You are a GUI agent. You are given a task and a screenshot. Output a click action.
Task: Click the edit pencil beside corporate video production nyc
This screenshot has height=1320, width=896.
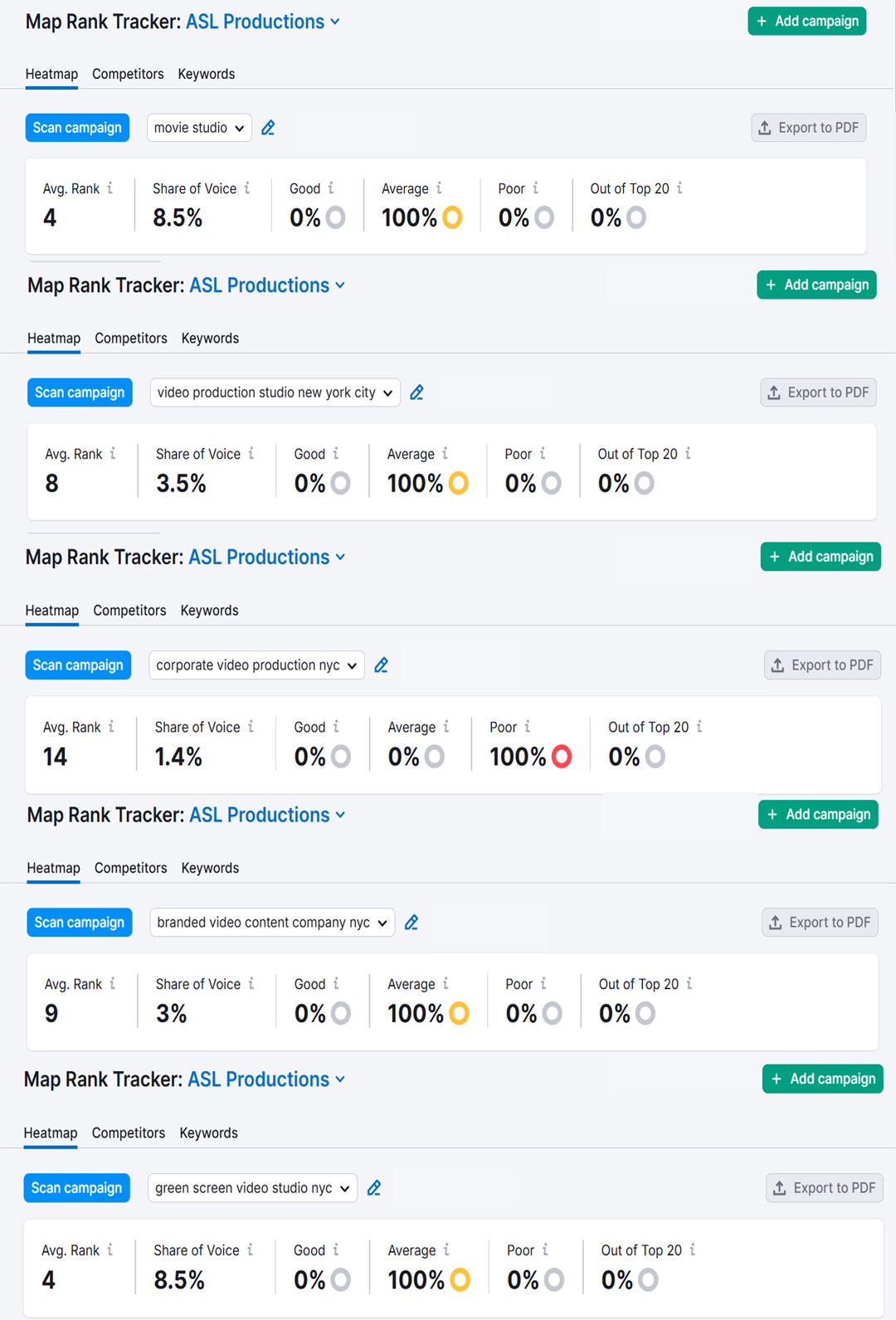[x=381, y=665]
